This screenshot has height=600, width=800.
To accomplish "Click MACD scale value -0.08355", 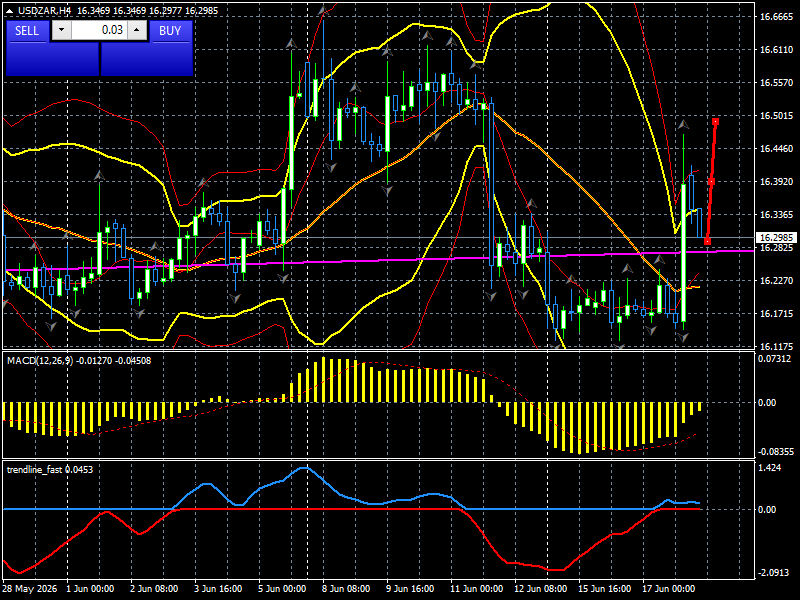I will (x=776, y=452).
